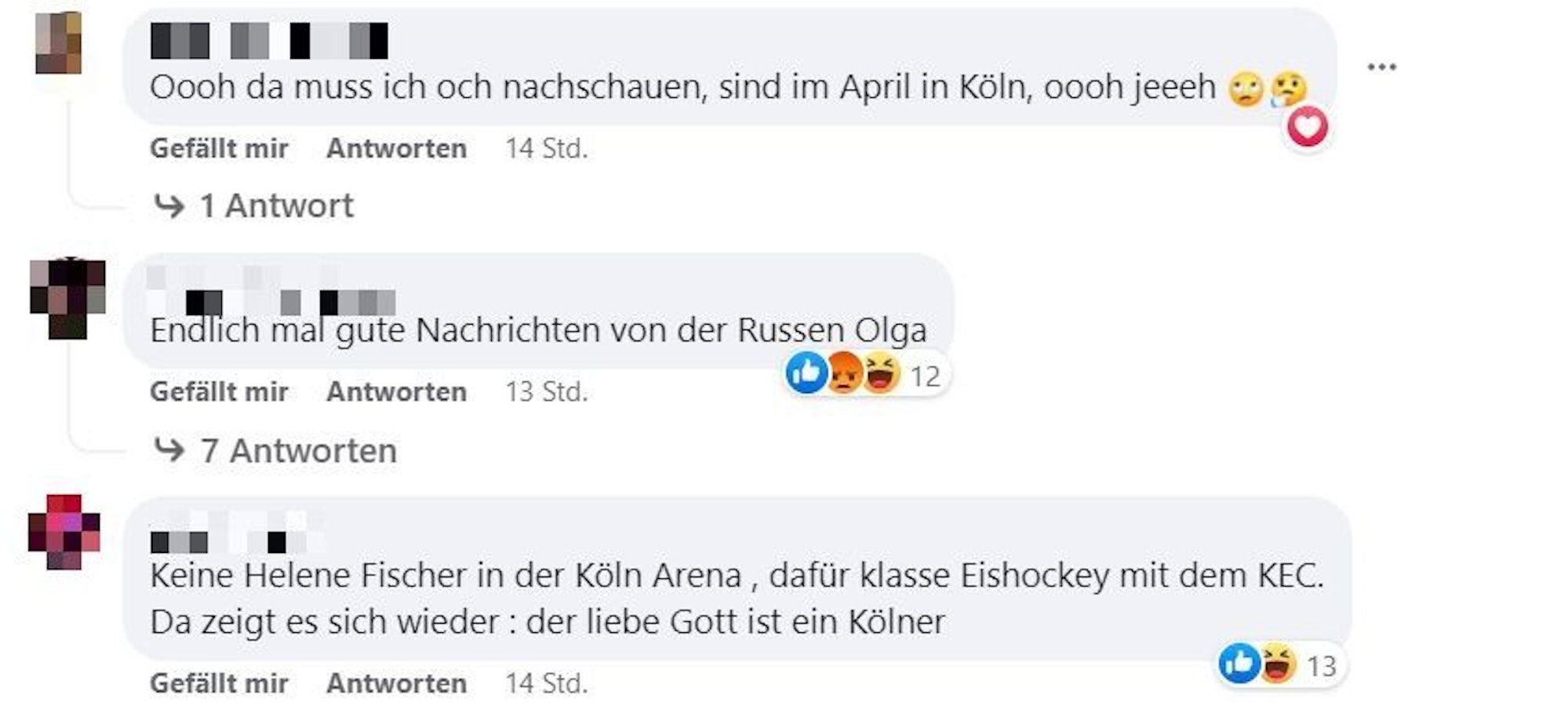Click Antworten under the first comment
Viewport: 1568px width, 706px height.
click(x=396, y=148)
